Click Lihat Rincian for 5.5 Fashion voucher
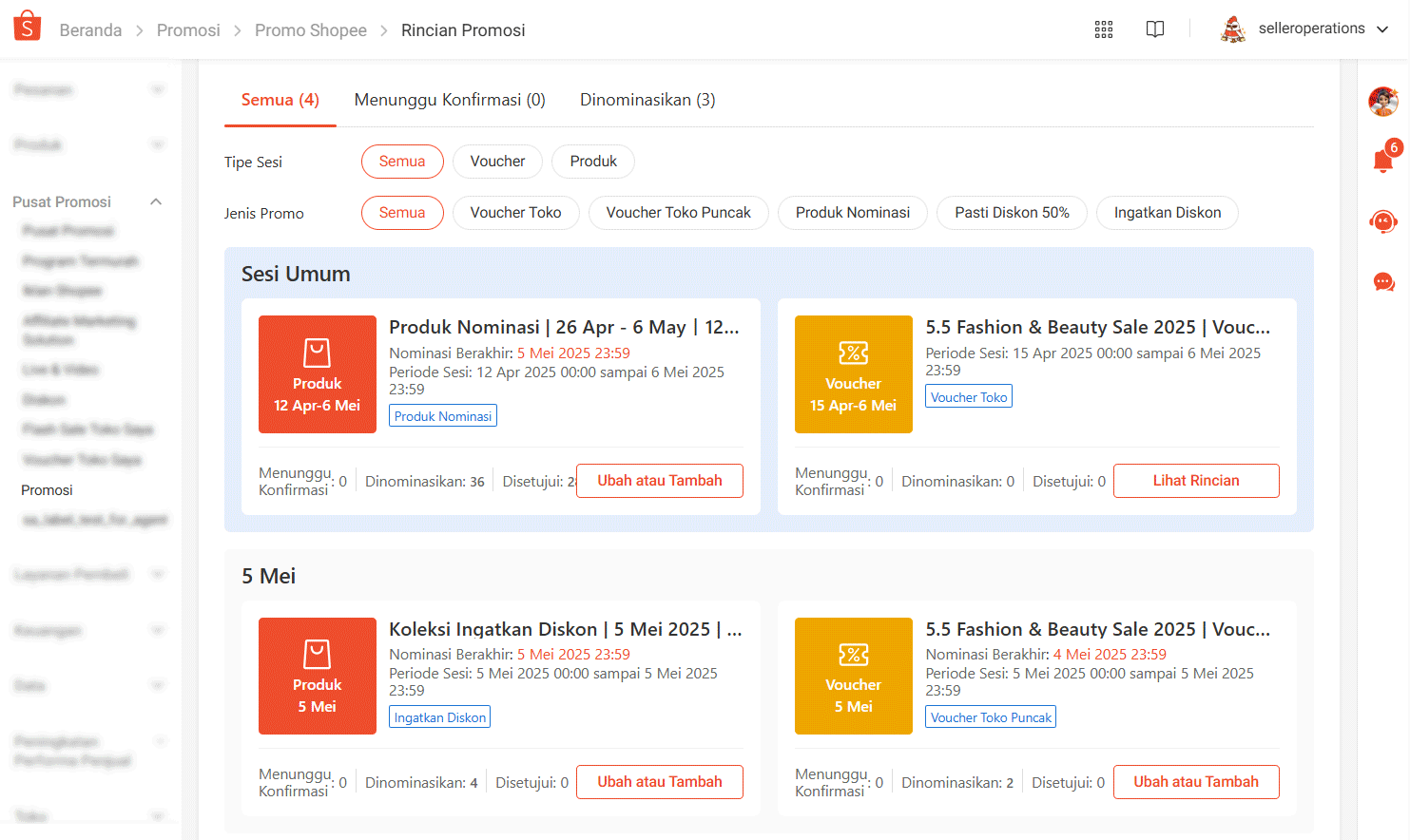Screen dimensions: 1410x840 1196,481
